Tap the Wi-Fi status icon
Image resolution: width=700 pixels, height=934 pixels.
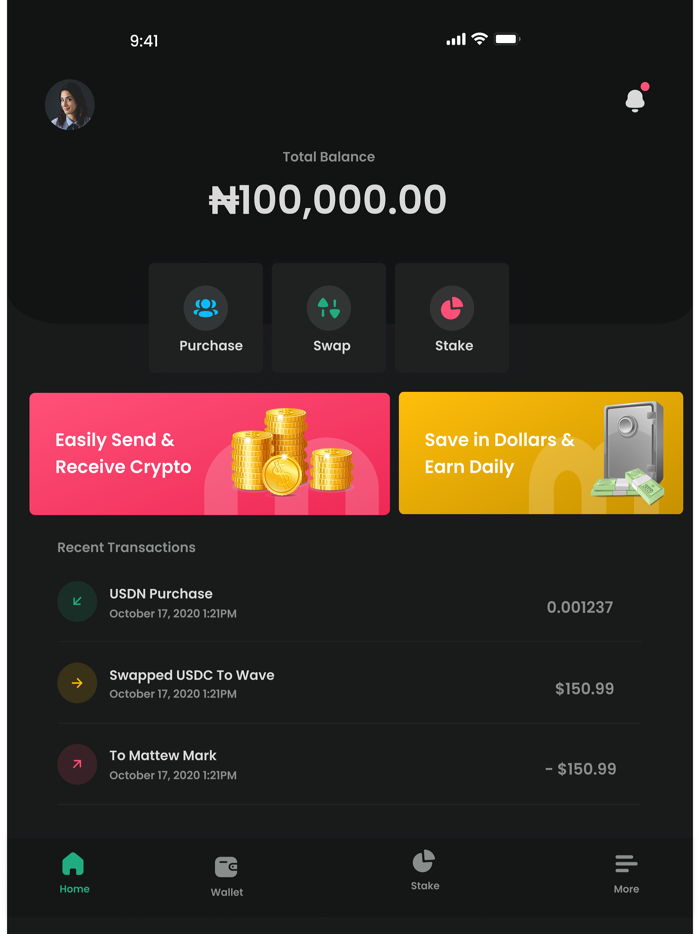click(480, 39)
